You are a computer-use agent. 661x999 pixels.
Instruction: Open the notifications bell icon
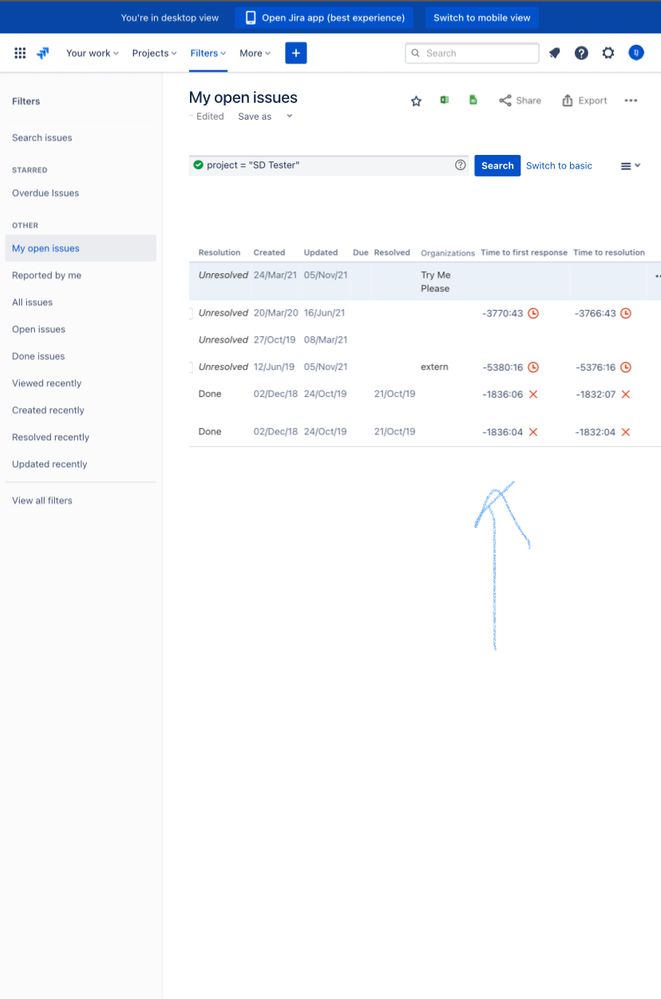pos(555,53)
